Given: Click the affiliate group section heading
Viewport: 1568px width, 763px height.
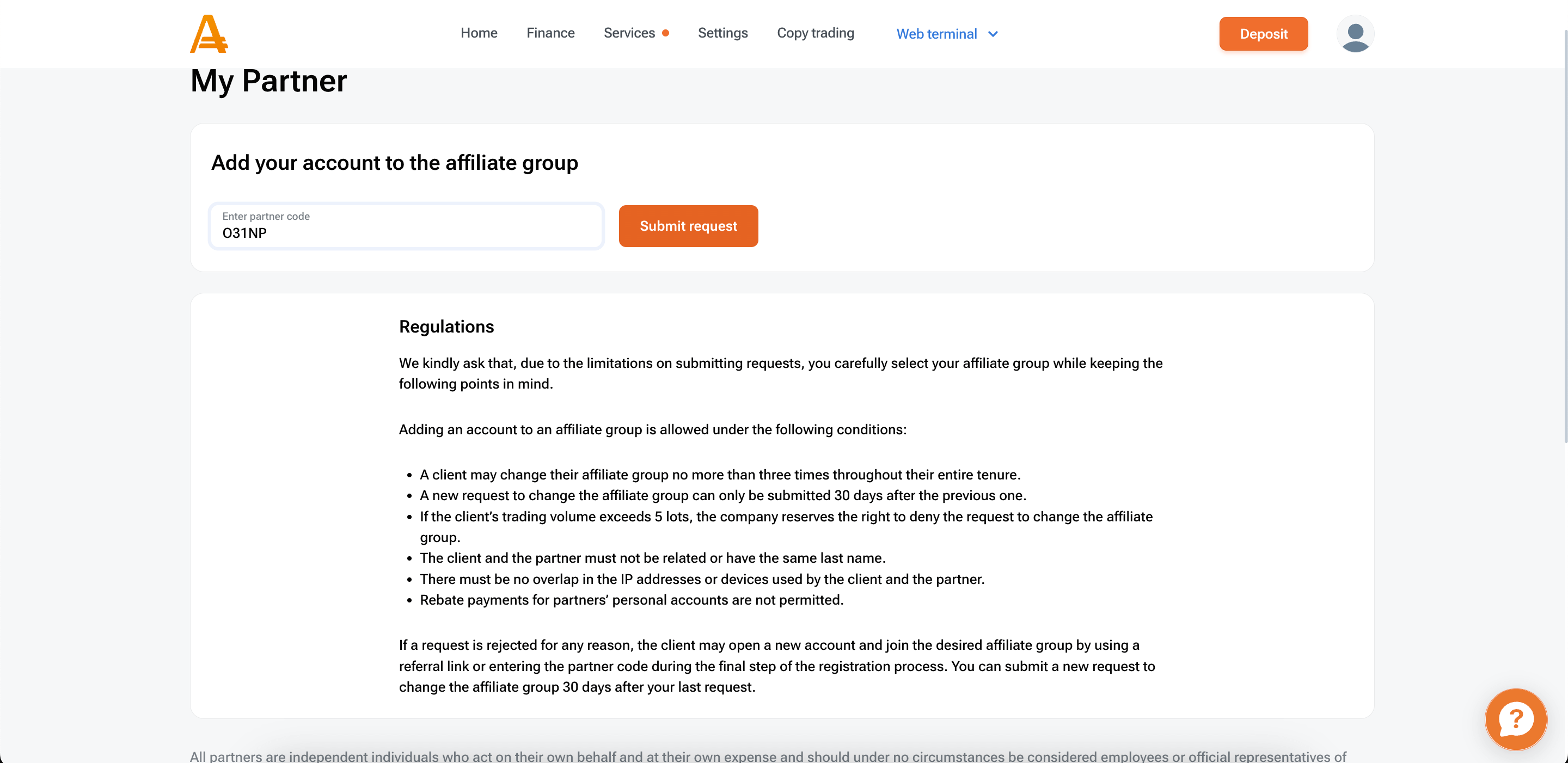Looking at the screenshot, I should [394, 163].
